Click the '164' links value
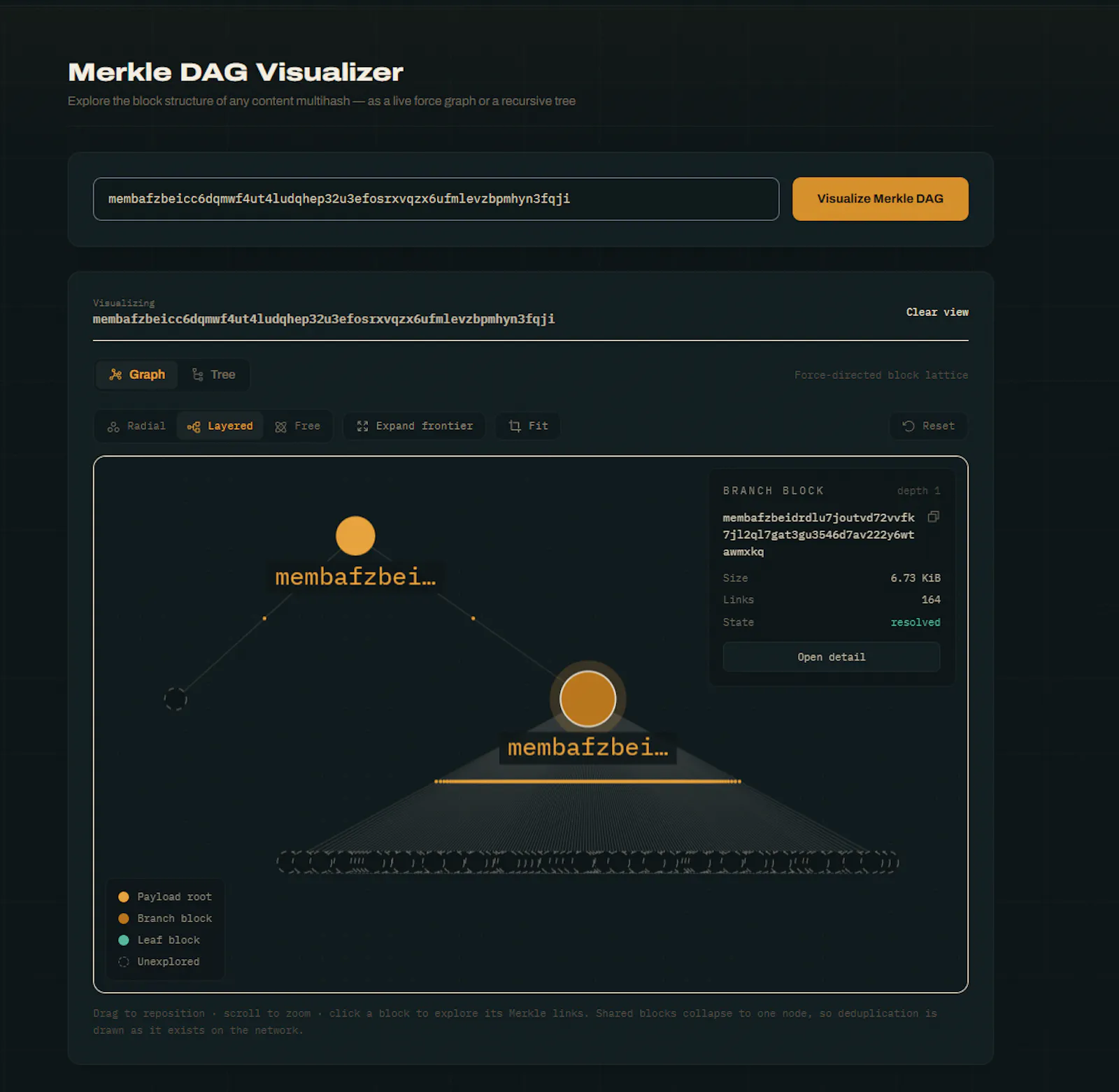The image size is (1119, 1092). pyautogui.click(x=931, y=600)
